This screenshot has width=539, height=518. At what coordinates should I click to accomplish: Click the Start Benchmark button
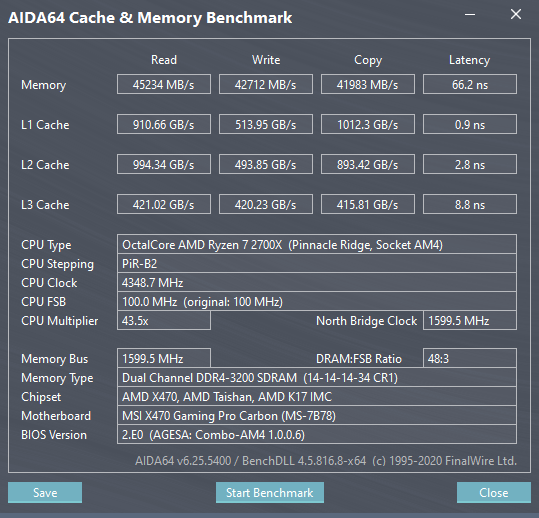point(270,492)
